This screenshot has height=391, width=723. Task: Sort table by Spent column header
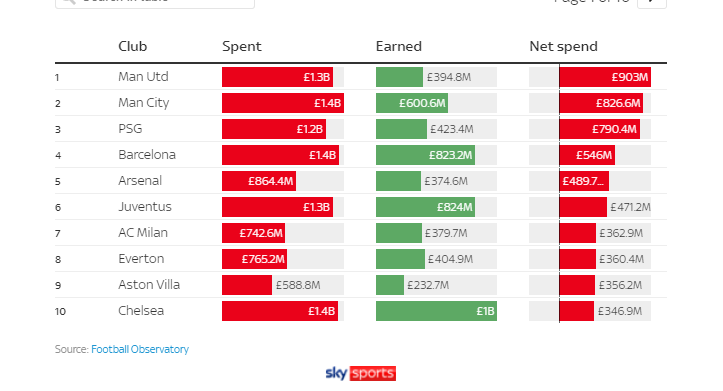coord(242,46)
